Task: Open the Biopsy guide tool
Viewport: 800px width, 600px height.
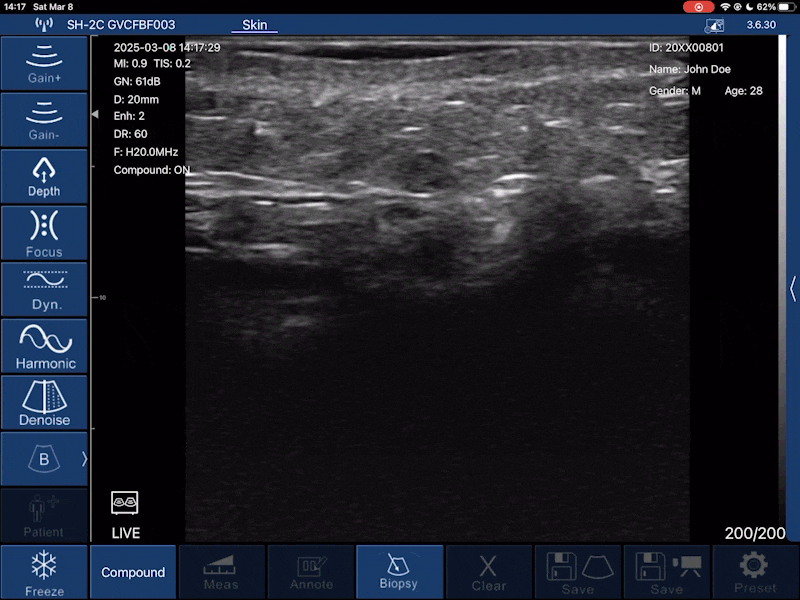Action: coord(399,573)
